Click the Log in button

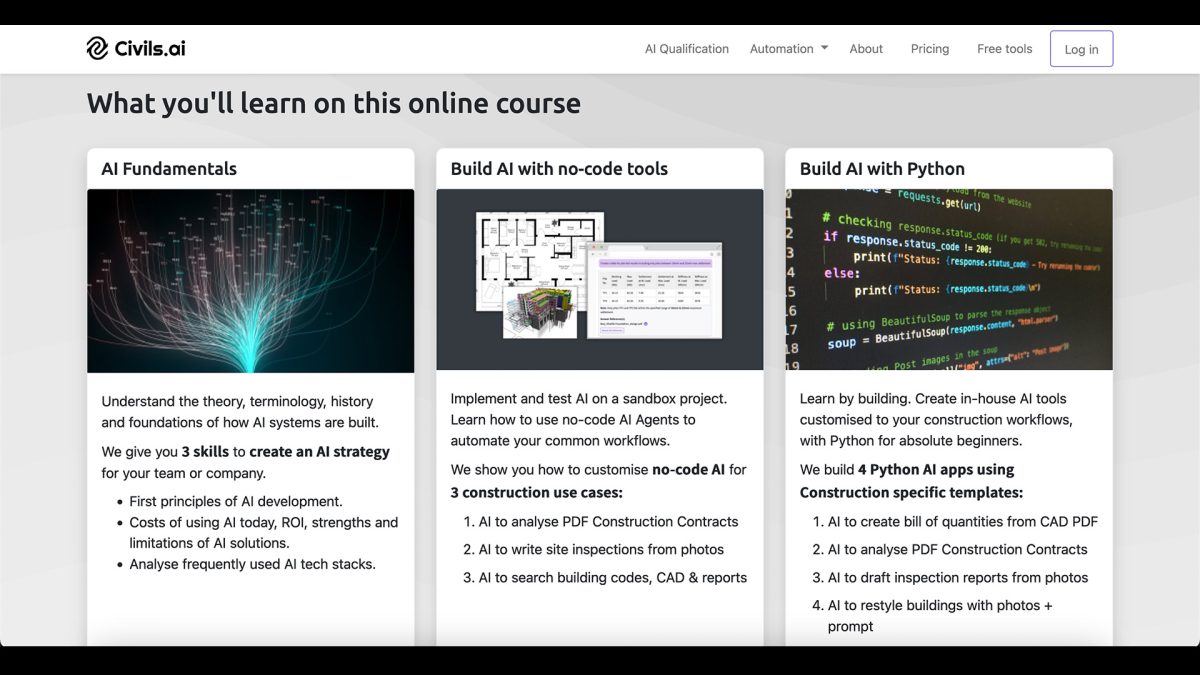1081,48
